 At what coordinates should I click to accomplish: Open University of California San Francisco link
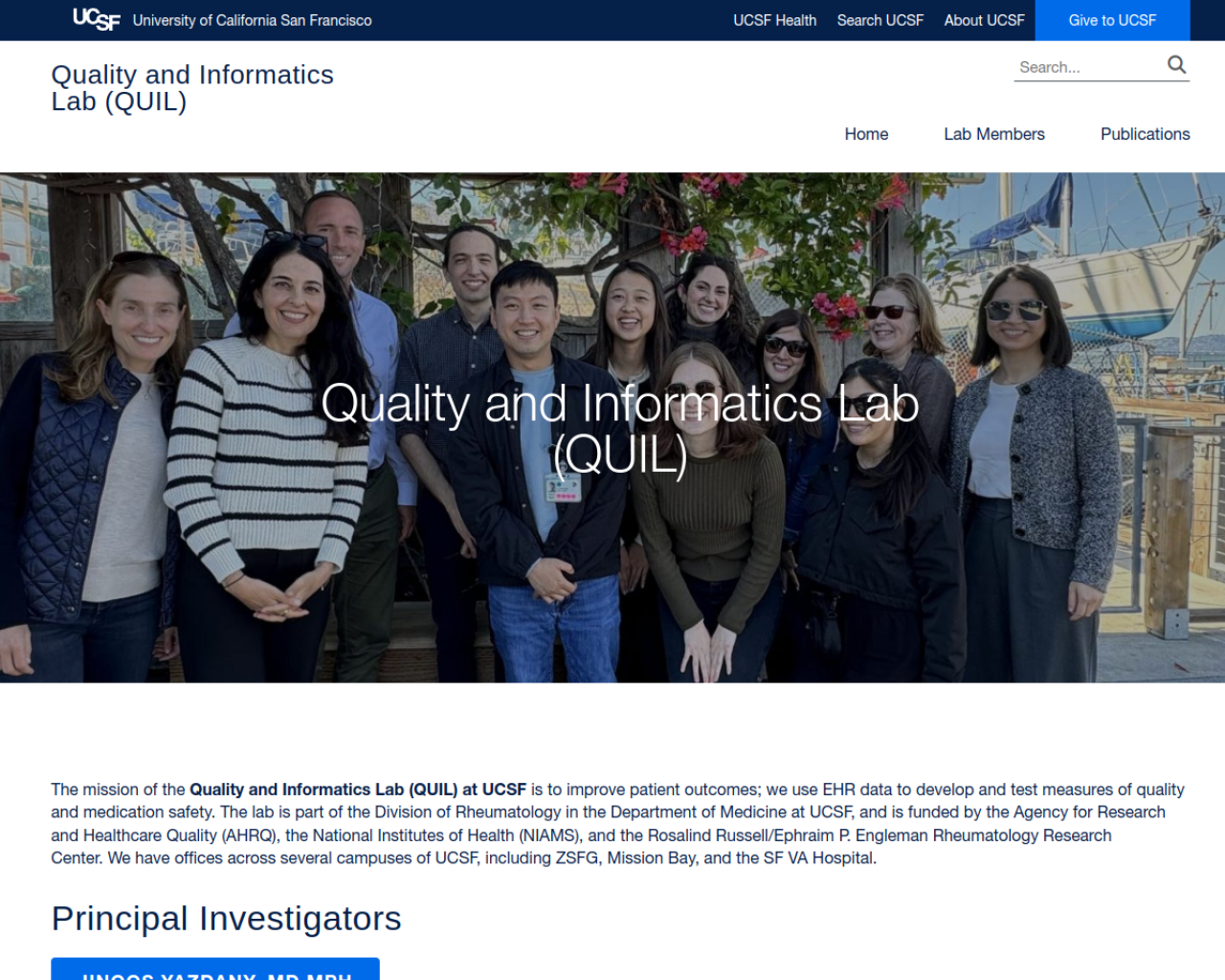point(252,20)
